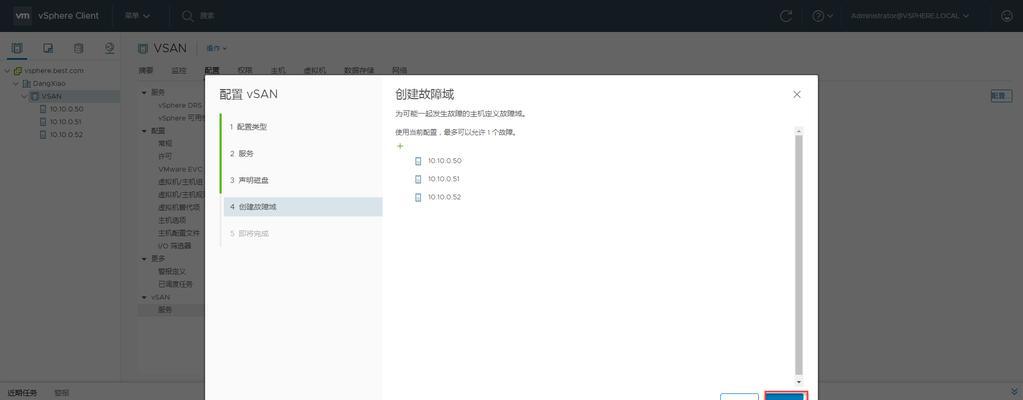Open the hosts and clusters inventory view

[x=17, y=48]
